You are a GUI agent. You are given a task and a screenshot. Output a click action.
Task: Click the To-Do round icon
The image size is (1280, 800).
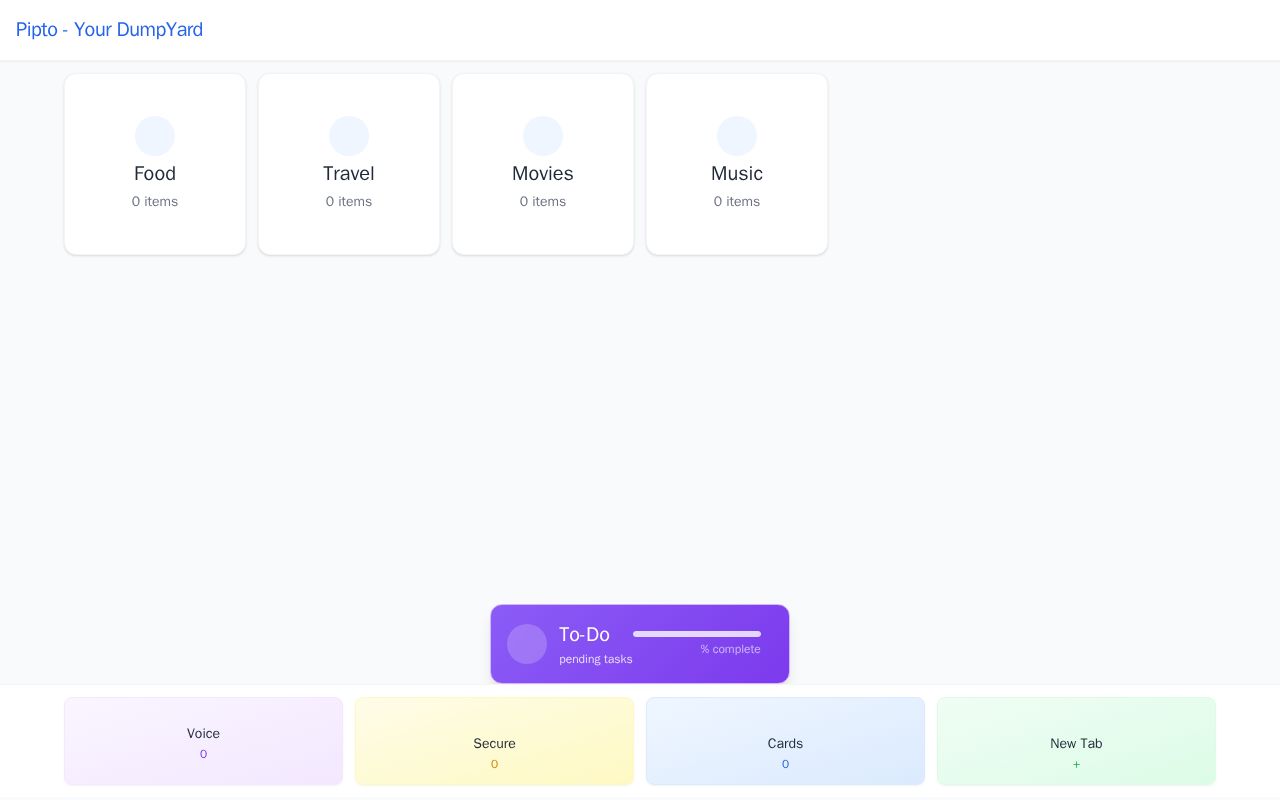click(x=527, y=644)
